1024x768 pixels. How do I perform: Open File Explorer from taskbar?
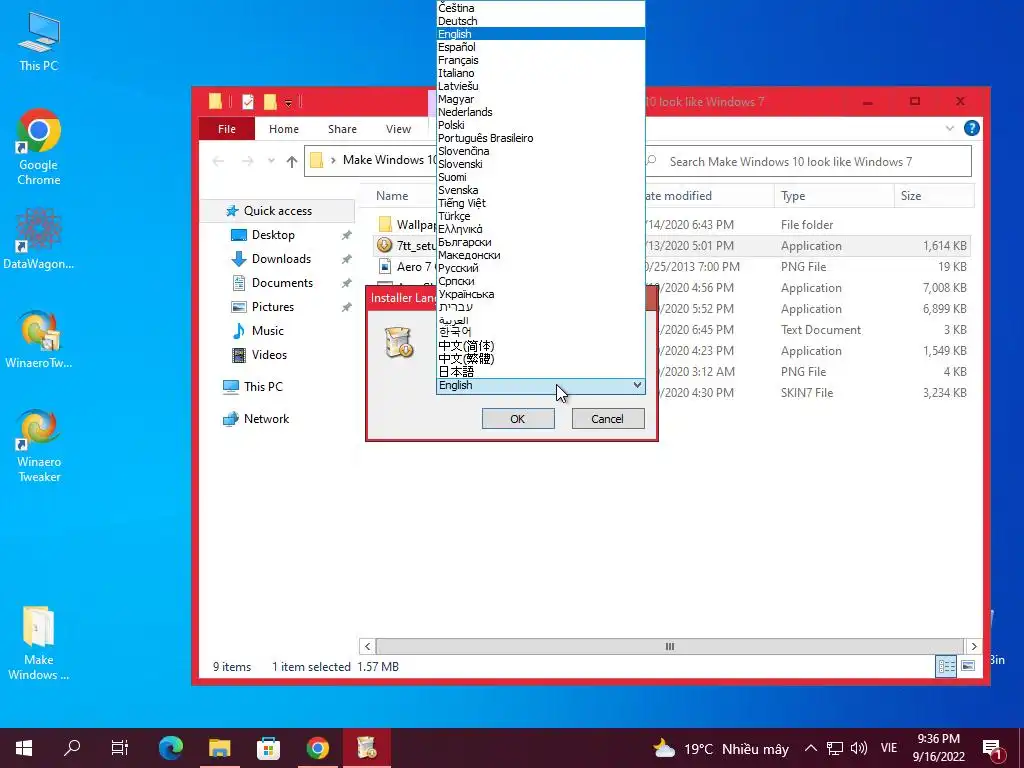click(x=220, y=748)
